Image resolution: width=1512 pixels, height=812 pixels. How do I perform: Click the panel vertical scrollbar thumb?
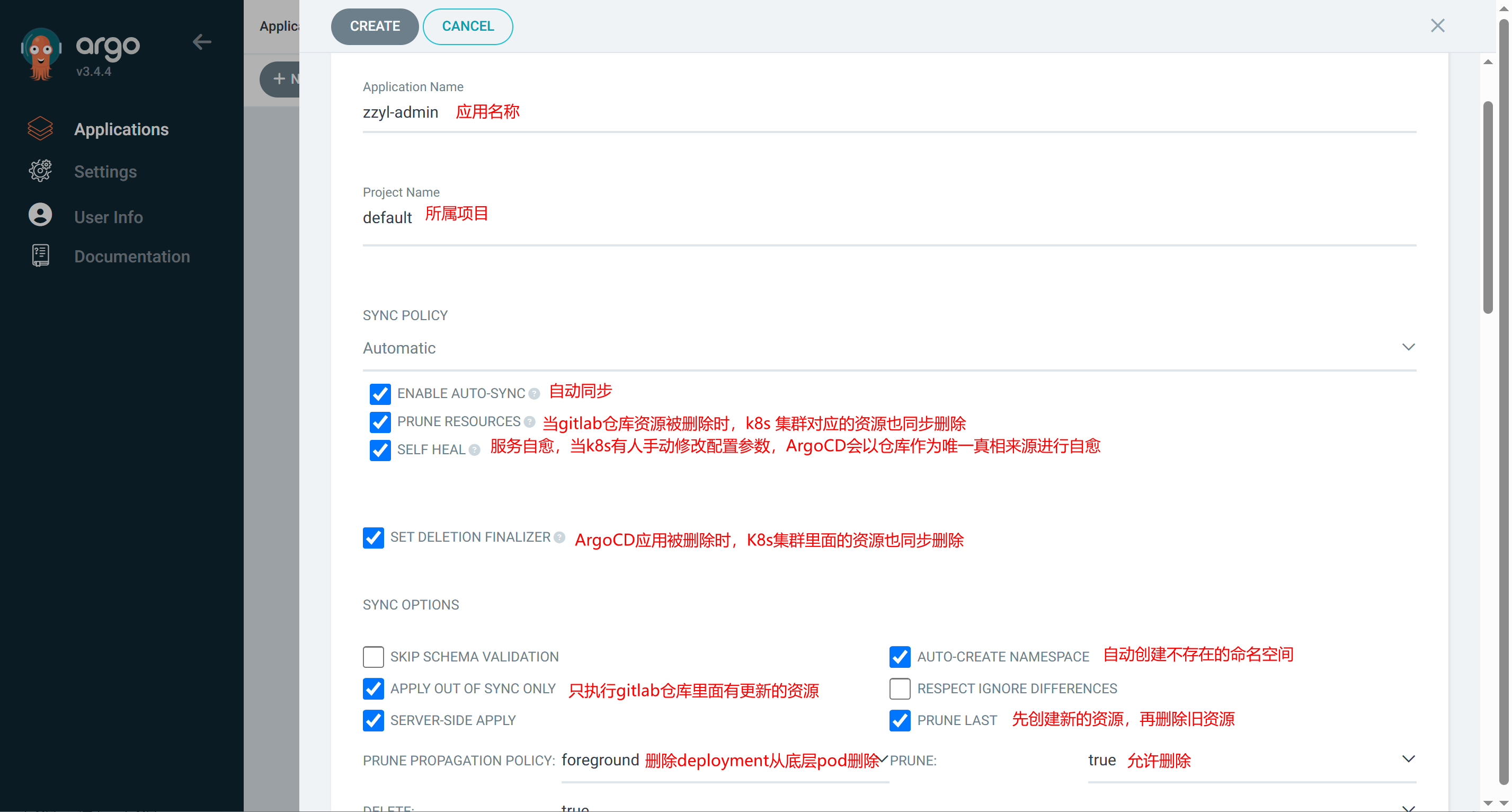click(x=1487, y=207)
